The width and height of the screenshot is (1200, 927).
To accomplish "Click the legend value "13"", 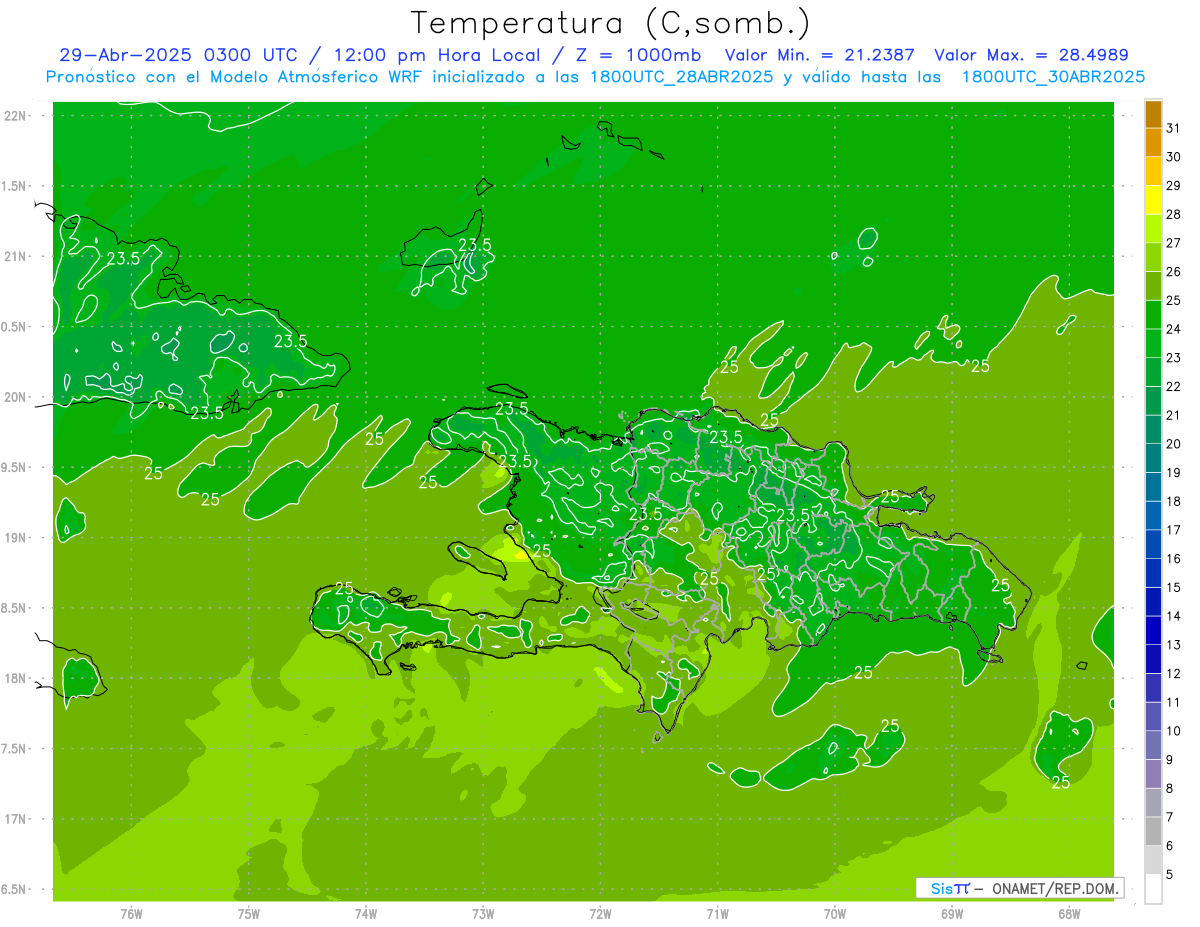I will click(x=1174, y=645).
